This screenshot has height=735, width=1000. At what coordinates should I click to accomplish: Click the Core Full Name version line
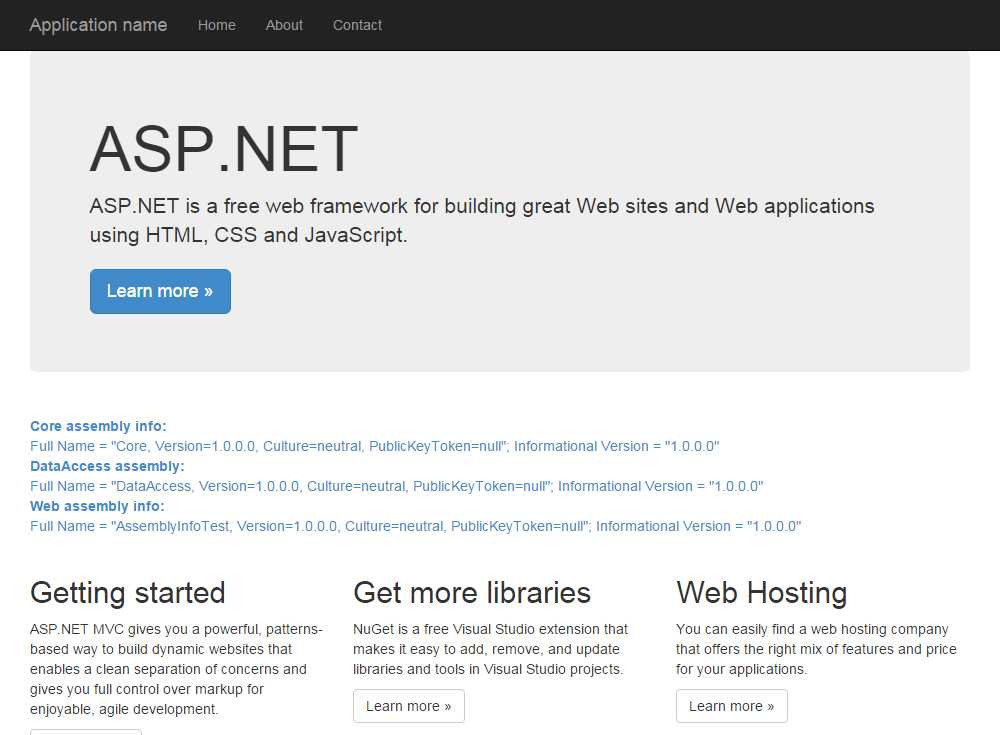point(374,446)
